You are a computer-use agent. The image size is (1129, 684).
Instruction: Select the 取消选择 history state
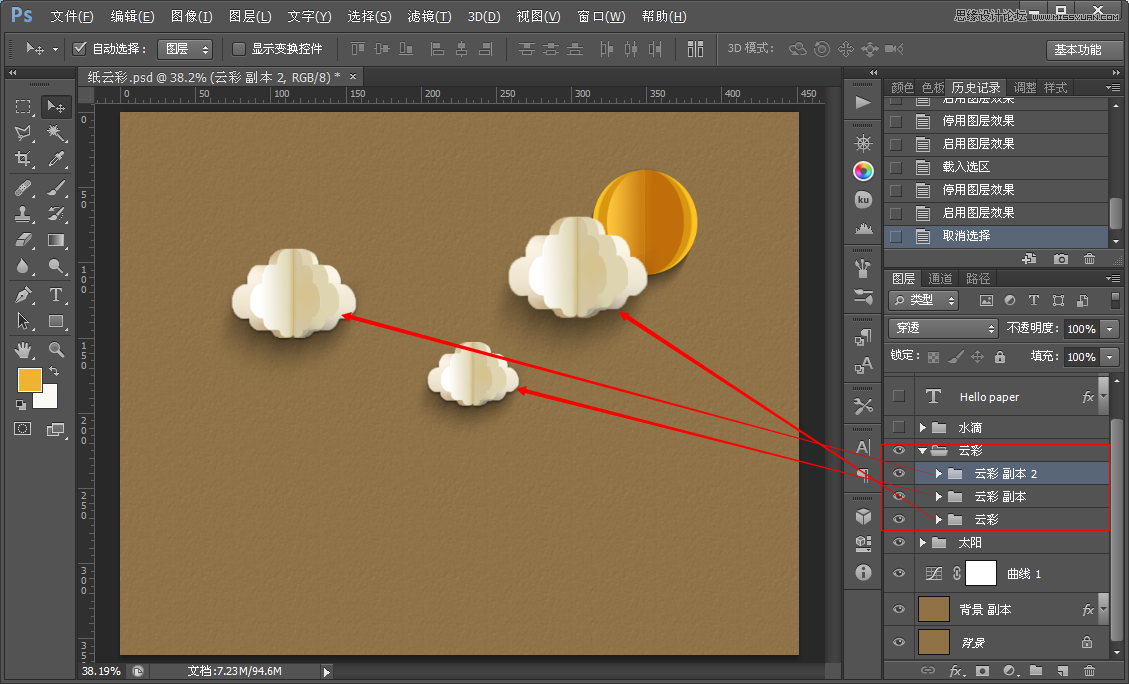pyautogui.click(x=997, y=236)
